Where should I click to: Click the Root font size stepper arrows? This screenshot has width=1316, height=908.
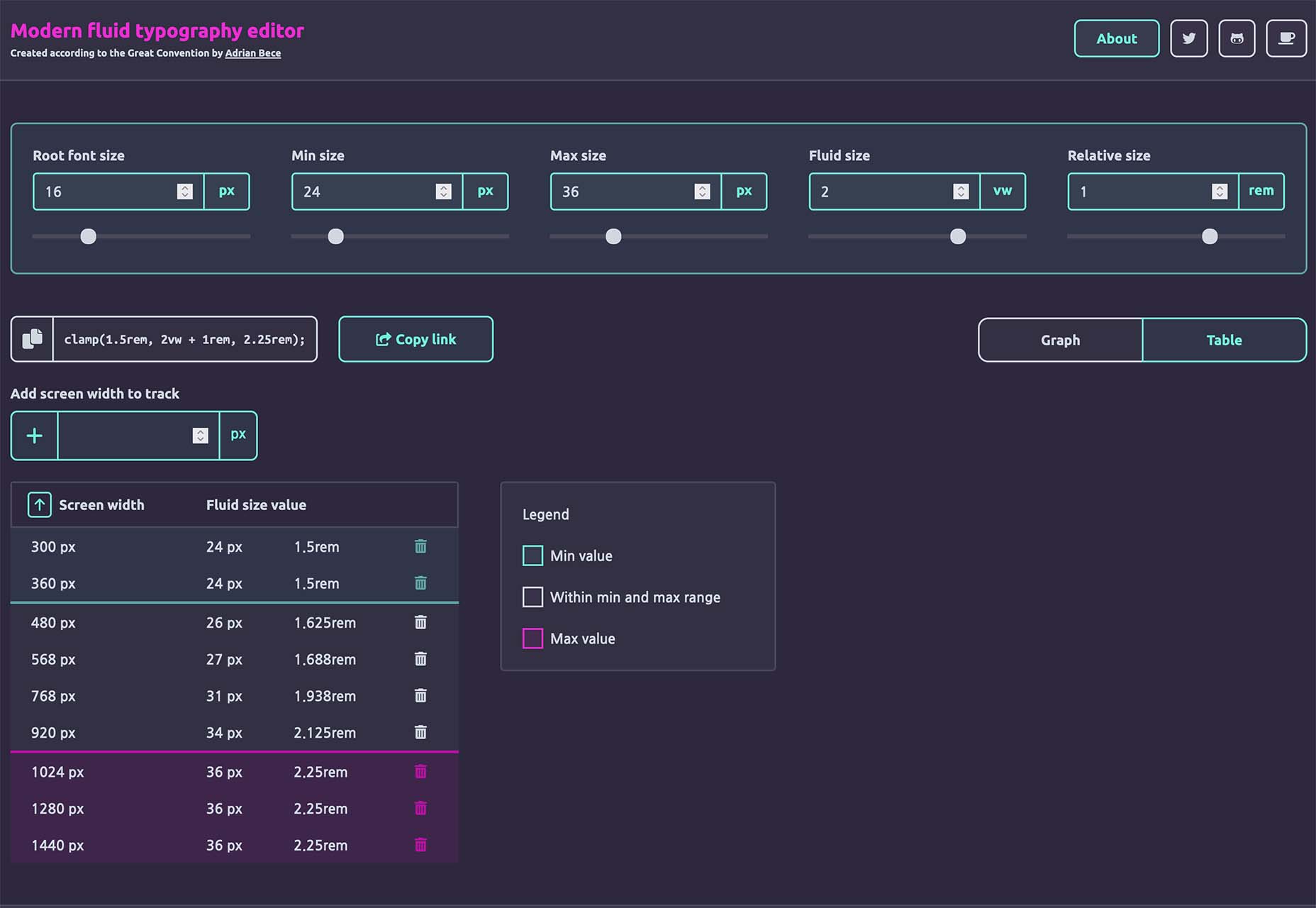184,192
